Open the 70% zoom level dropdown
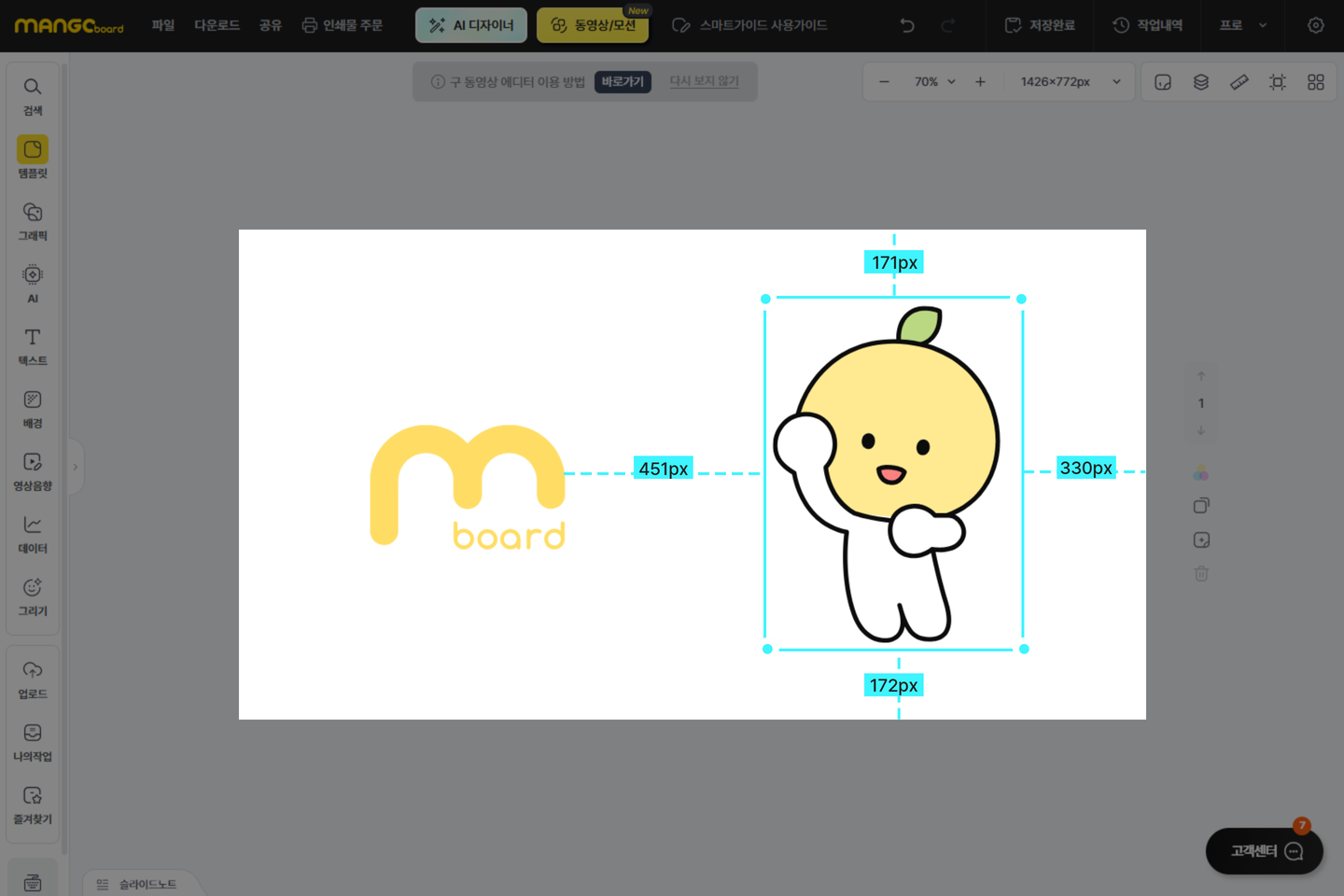The width and height of the screenshot is (1344, 896). coord(935,82)
